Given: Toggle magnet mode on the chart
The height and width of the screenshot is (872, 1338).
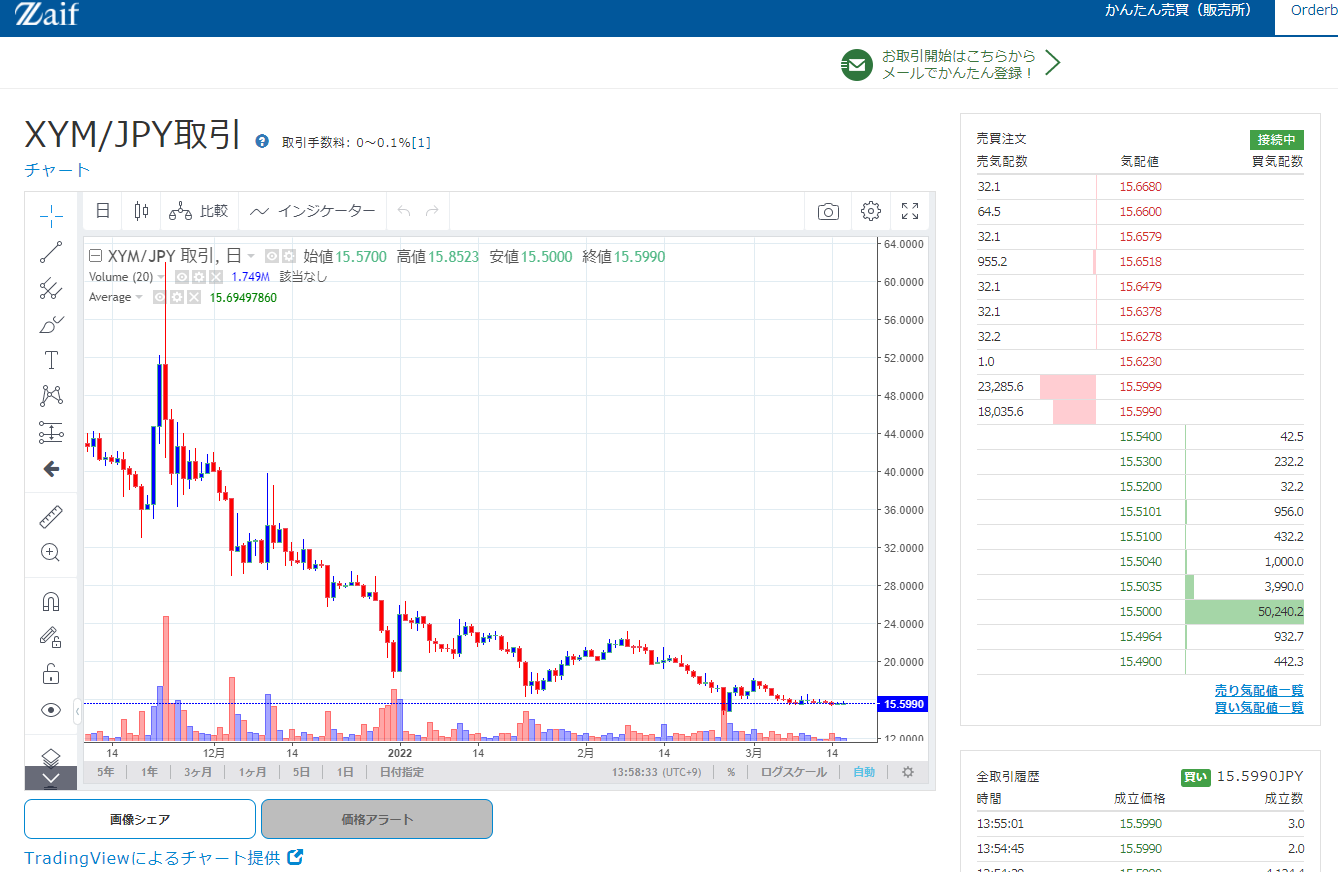Looking at the screenshot, I should click(51, 601).
